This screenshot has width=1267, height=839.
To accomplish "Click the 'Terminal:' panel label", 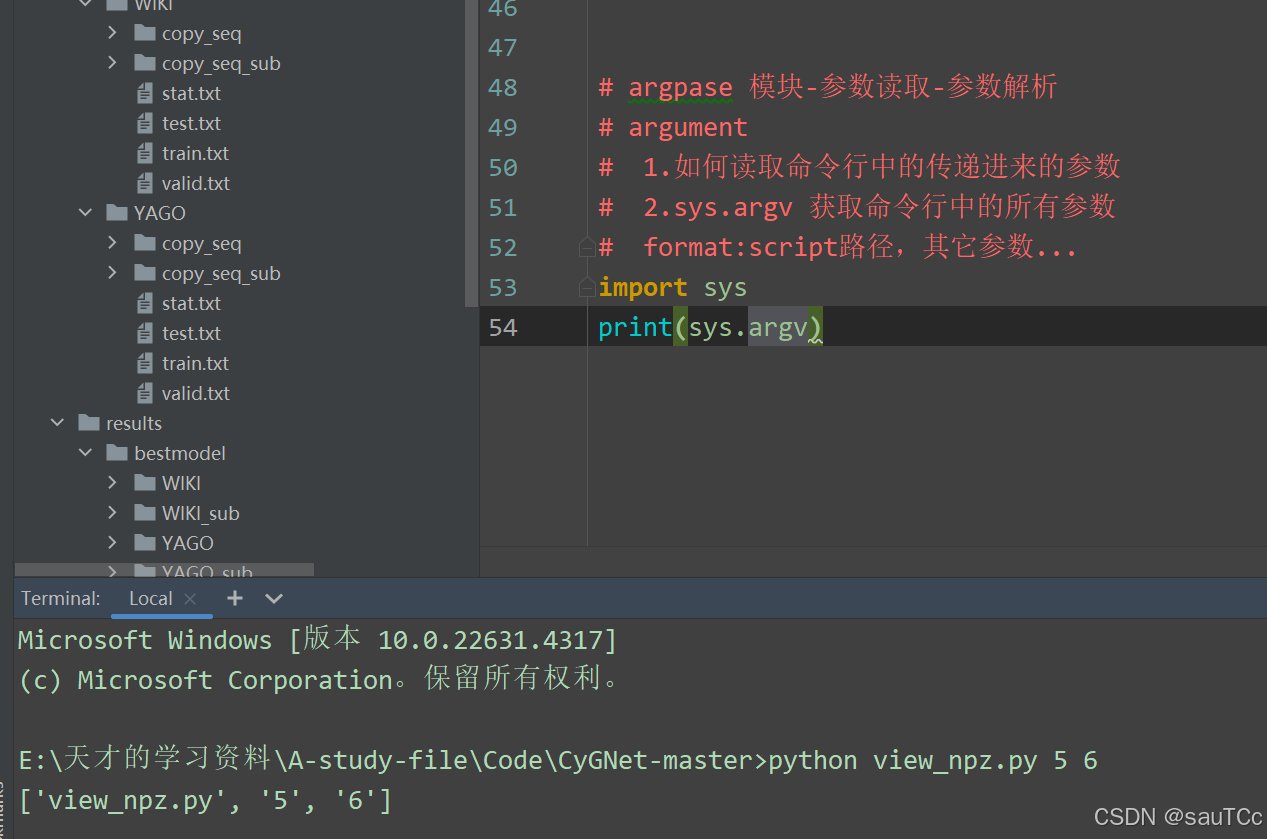I will [61, 598].
